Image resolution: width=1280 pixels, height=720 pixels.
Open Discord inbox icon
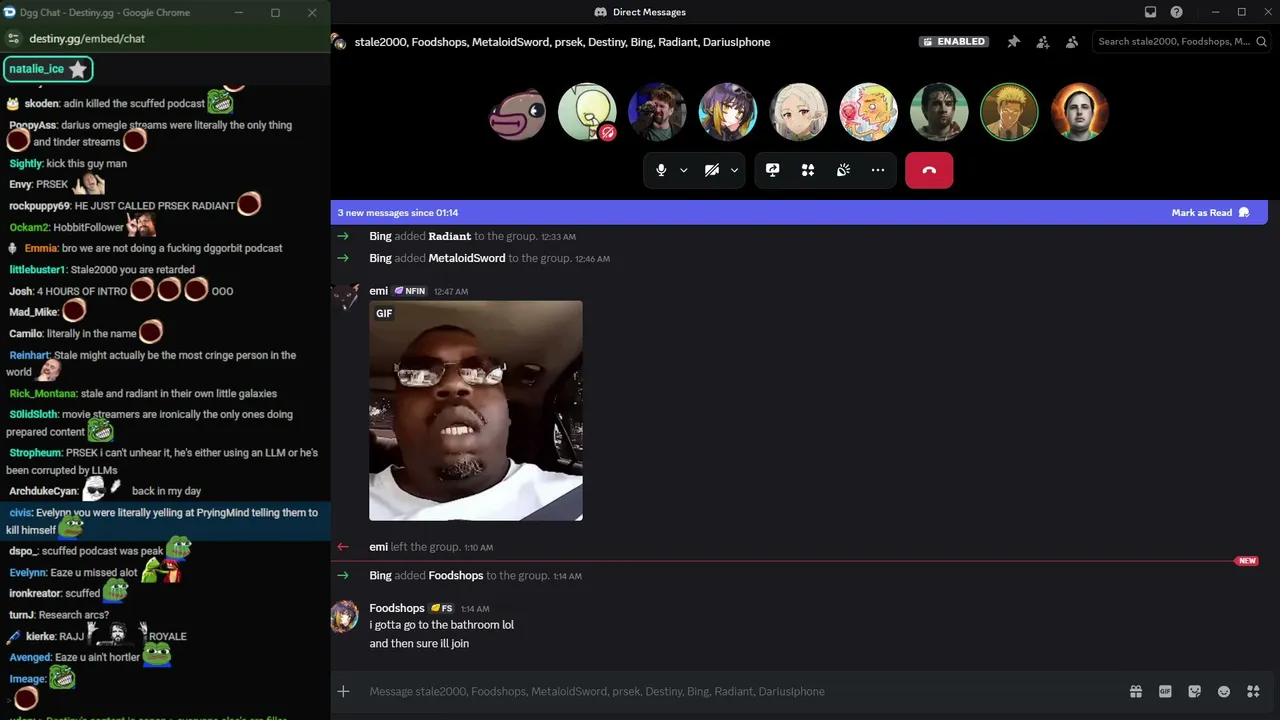[1151, 12]
